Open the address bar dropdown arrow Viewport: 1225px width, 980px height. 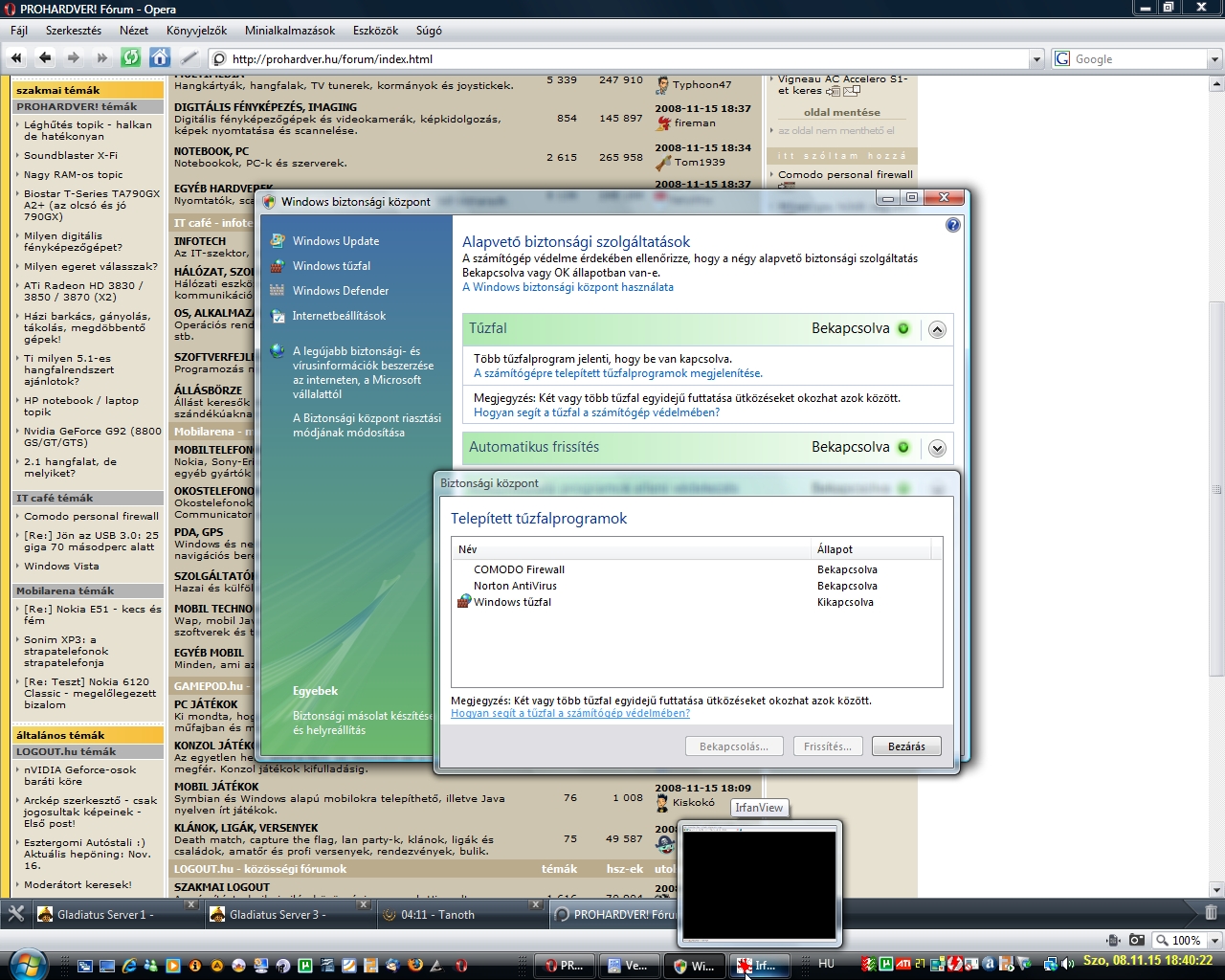point(1036,59)
